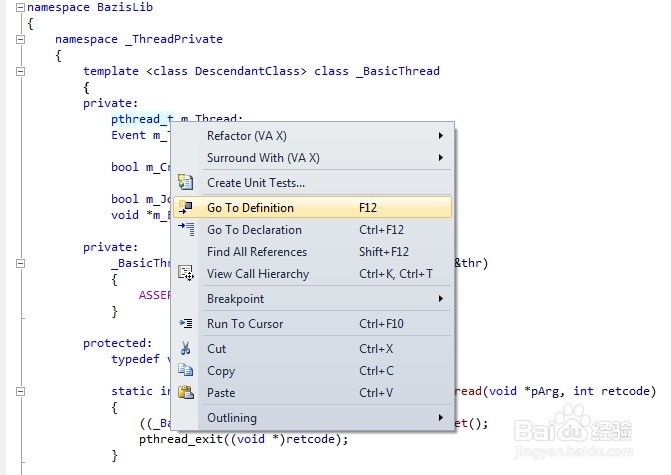The height and width of the screenshot is (475, 671).
Task: Click the Go To Declaration icon
Action: click(186, 229)
